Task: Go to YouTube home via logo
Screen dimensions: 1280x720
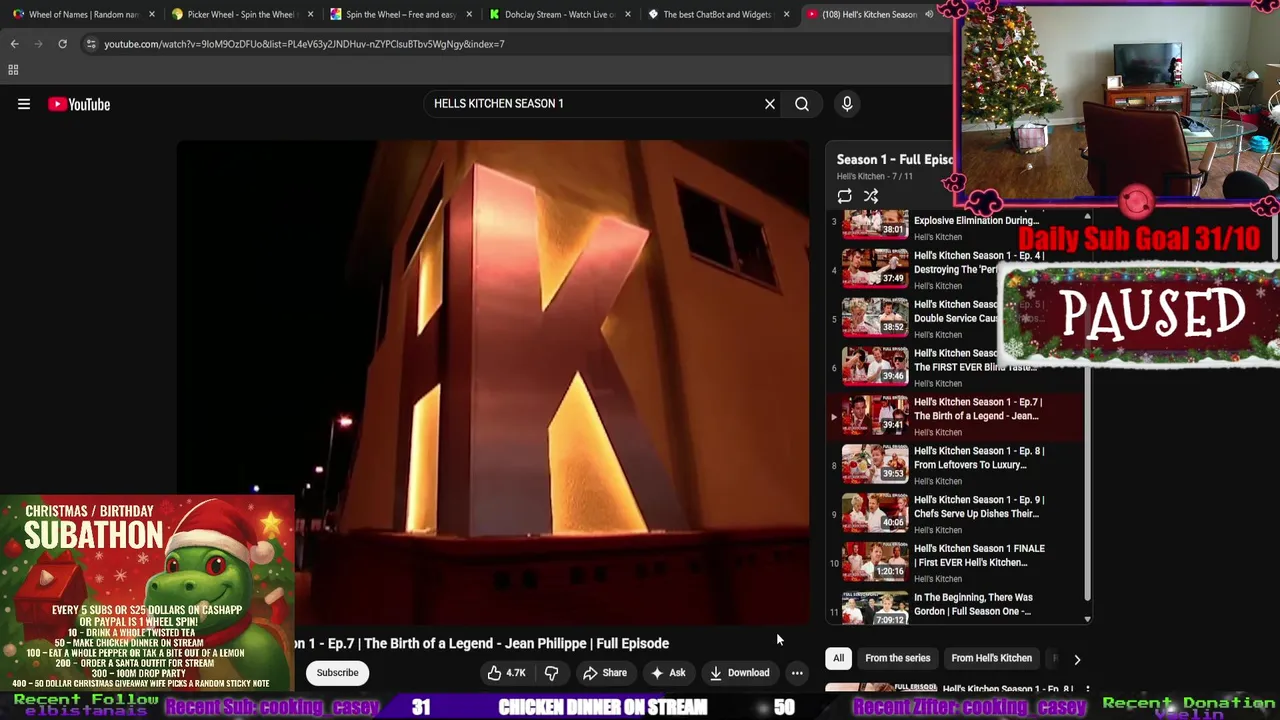Action: coord(79,104)
